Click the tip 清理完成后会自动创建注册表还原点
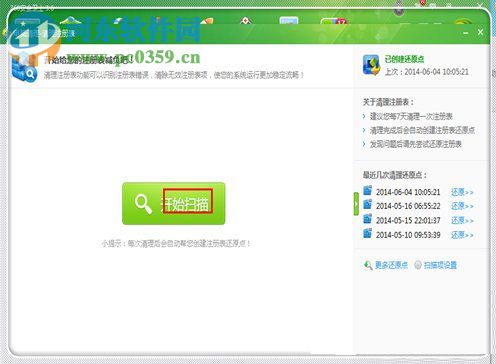 tap(422, 130)
